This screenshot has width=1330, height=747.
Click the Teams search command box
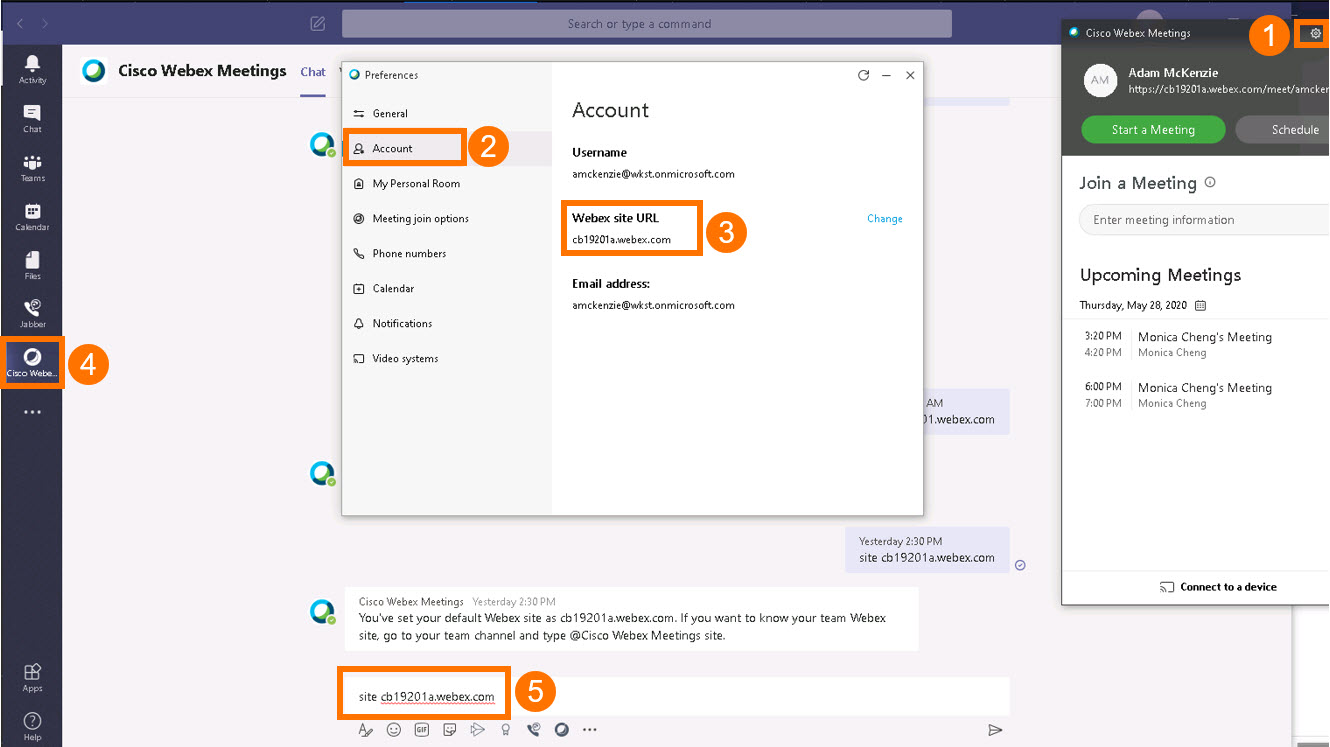[647, 24]
